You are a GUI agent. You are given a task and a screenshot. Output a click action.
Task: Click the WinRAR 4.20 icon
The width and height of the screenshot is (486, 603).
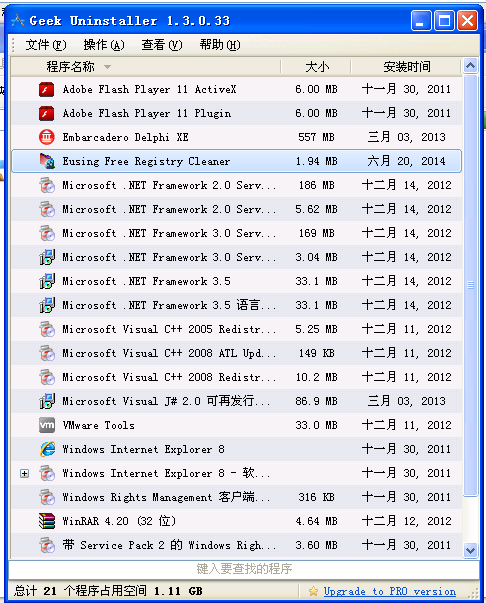[47, 521]
